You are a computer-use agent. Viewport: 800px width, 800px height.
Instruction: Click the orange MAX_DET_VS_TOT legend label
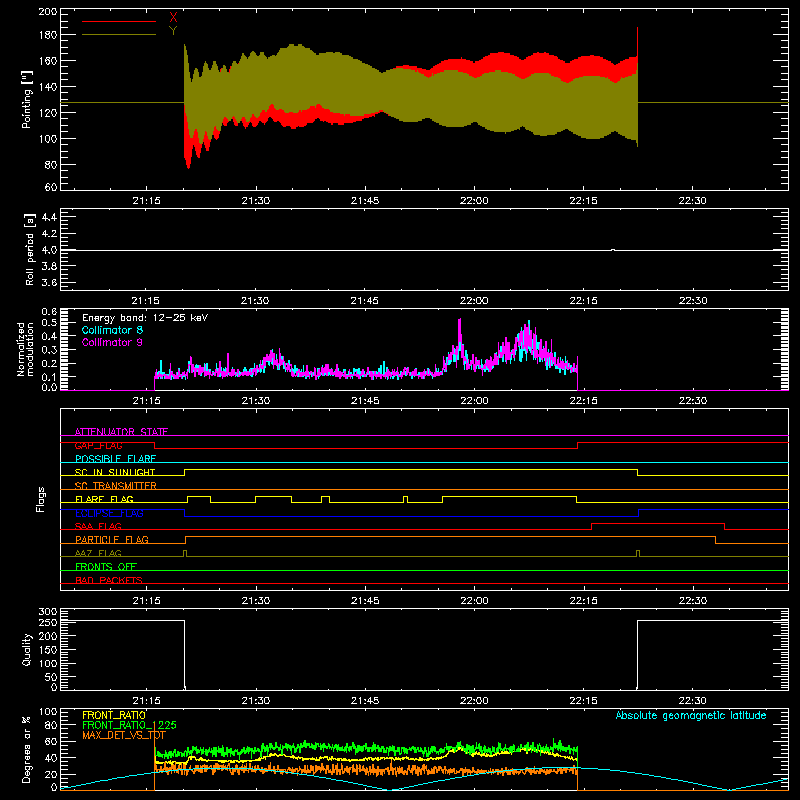click(x=124, y=735)
